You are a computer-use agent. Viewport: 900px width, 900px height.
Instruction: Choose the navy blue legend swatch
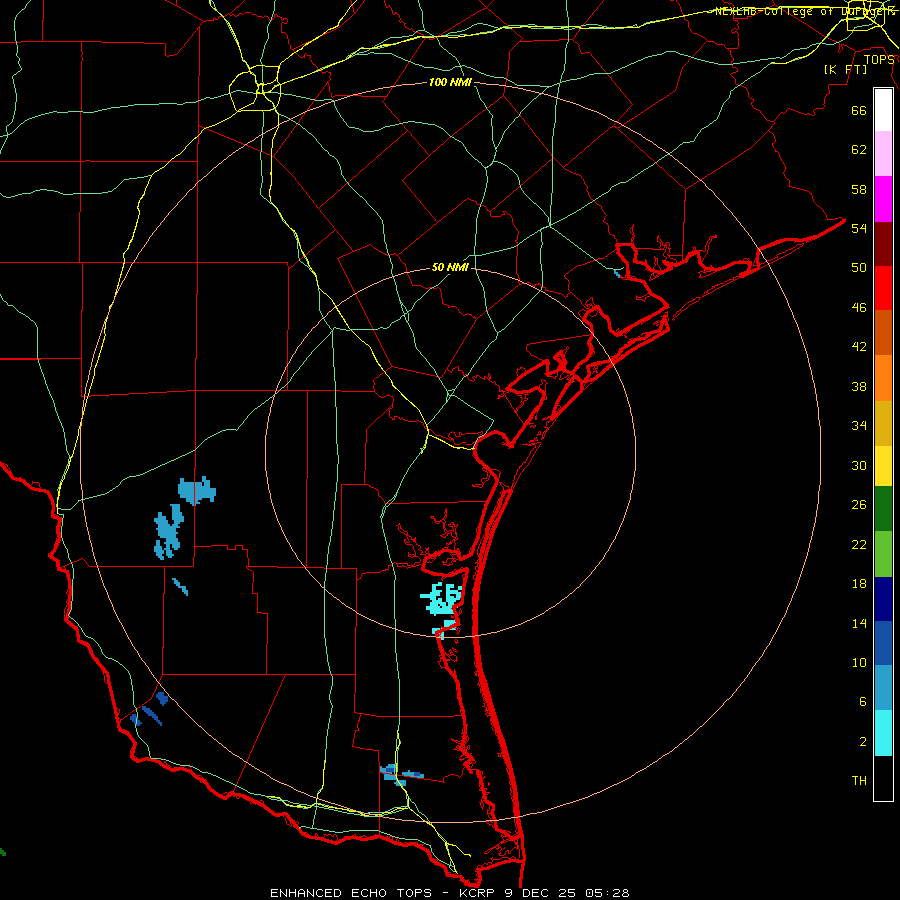coord(883,599)
